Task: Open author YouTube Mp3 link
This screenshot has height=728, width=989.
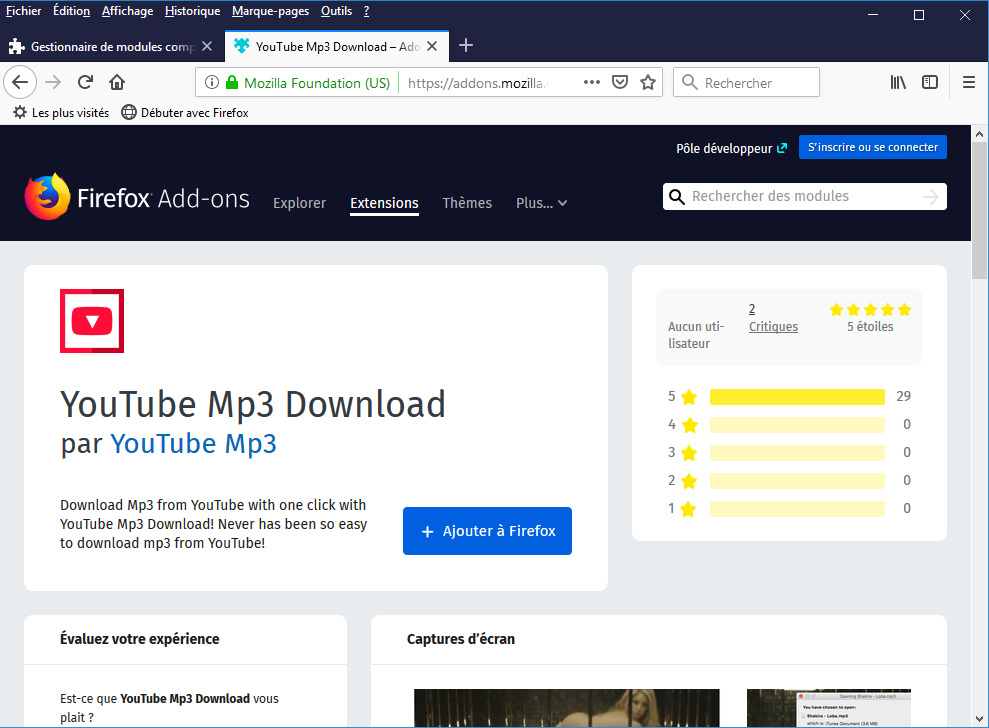Action: [194, 443]
